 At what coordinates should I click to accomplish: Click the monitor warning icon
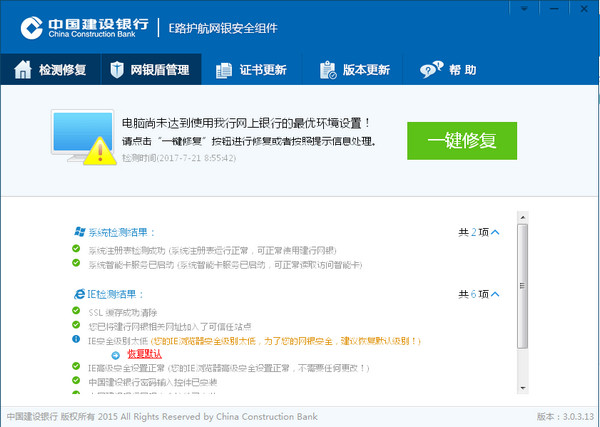pyautogui.click(x=84, y=137)
